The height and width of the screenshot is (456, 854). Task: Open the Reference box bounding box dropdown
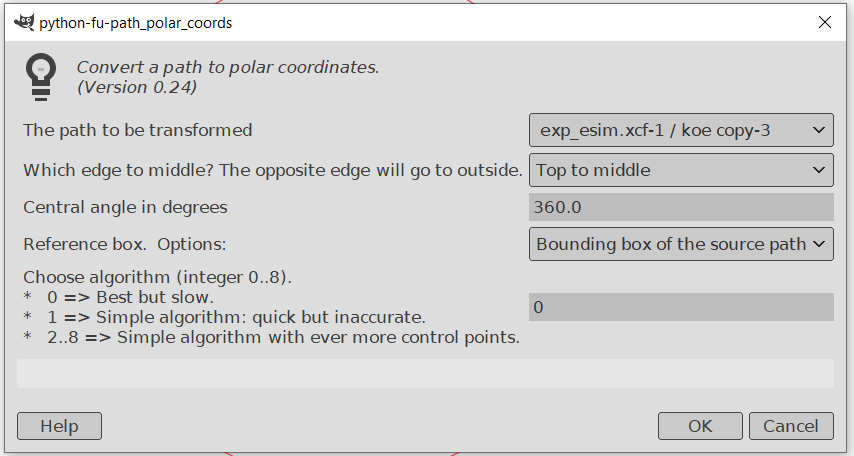click(680, 244)
